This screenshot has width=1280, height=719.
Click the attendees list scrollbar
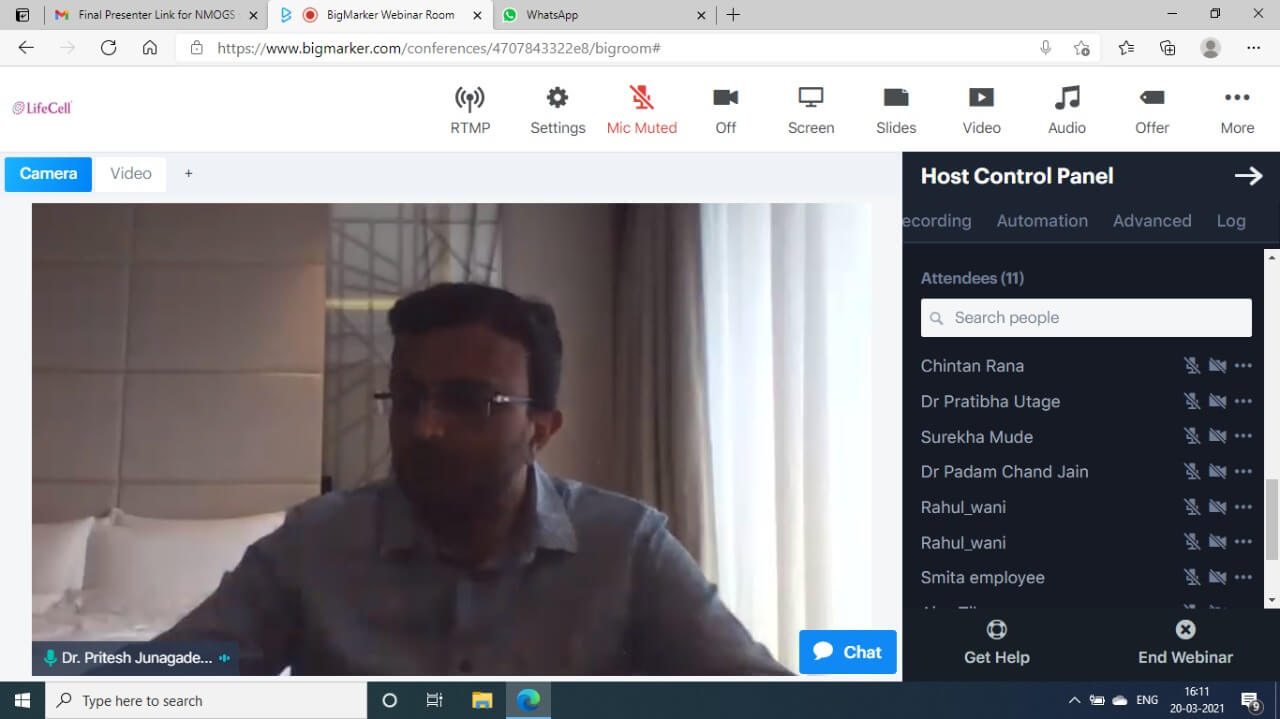1272,518
